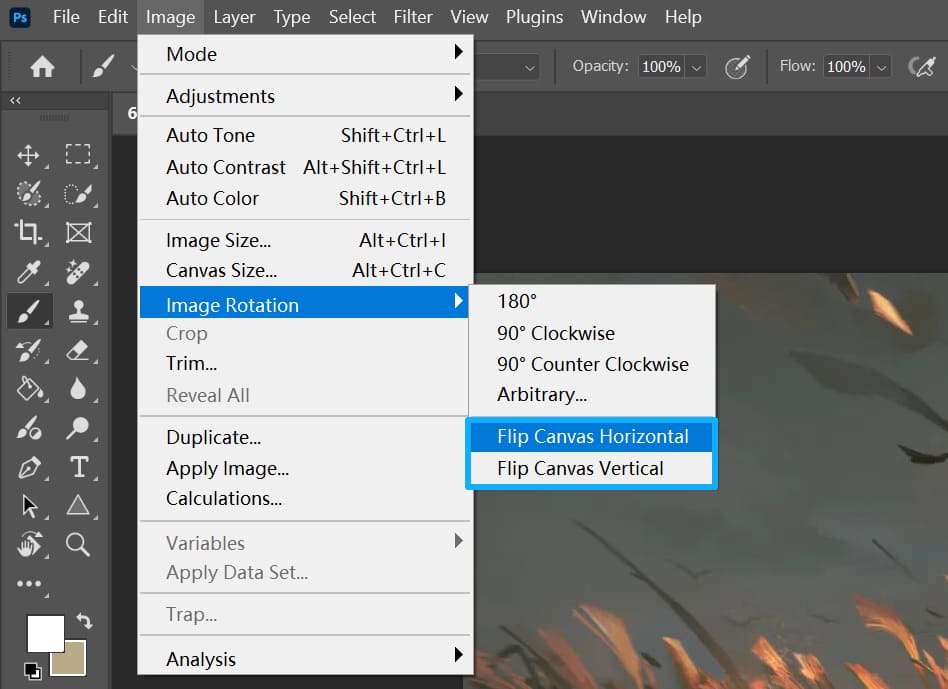Screen dimensions: 948x689
Task: Expand the Adjustments submenu
Action: click(x=304, y=96)
